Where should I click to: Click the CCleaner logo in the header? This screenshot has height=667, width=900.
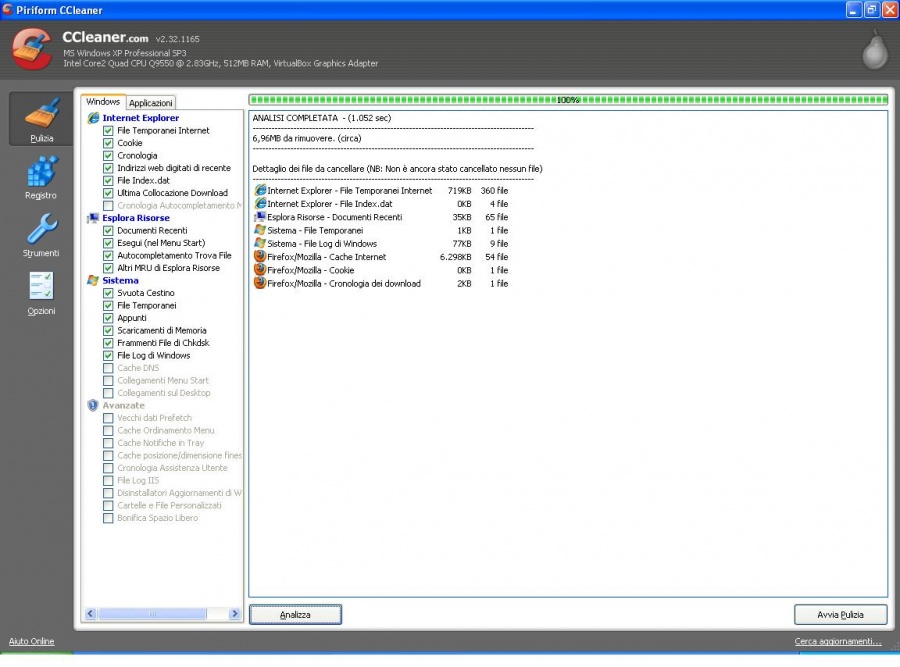(32, 49)
